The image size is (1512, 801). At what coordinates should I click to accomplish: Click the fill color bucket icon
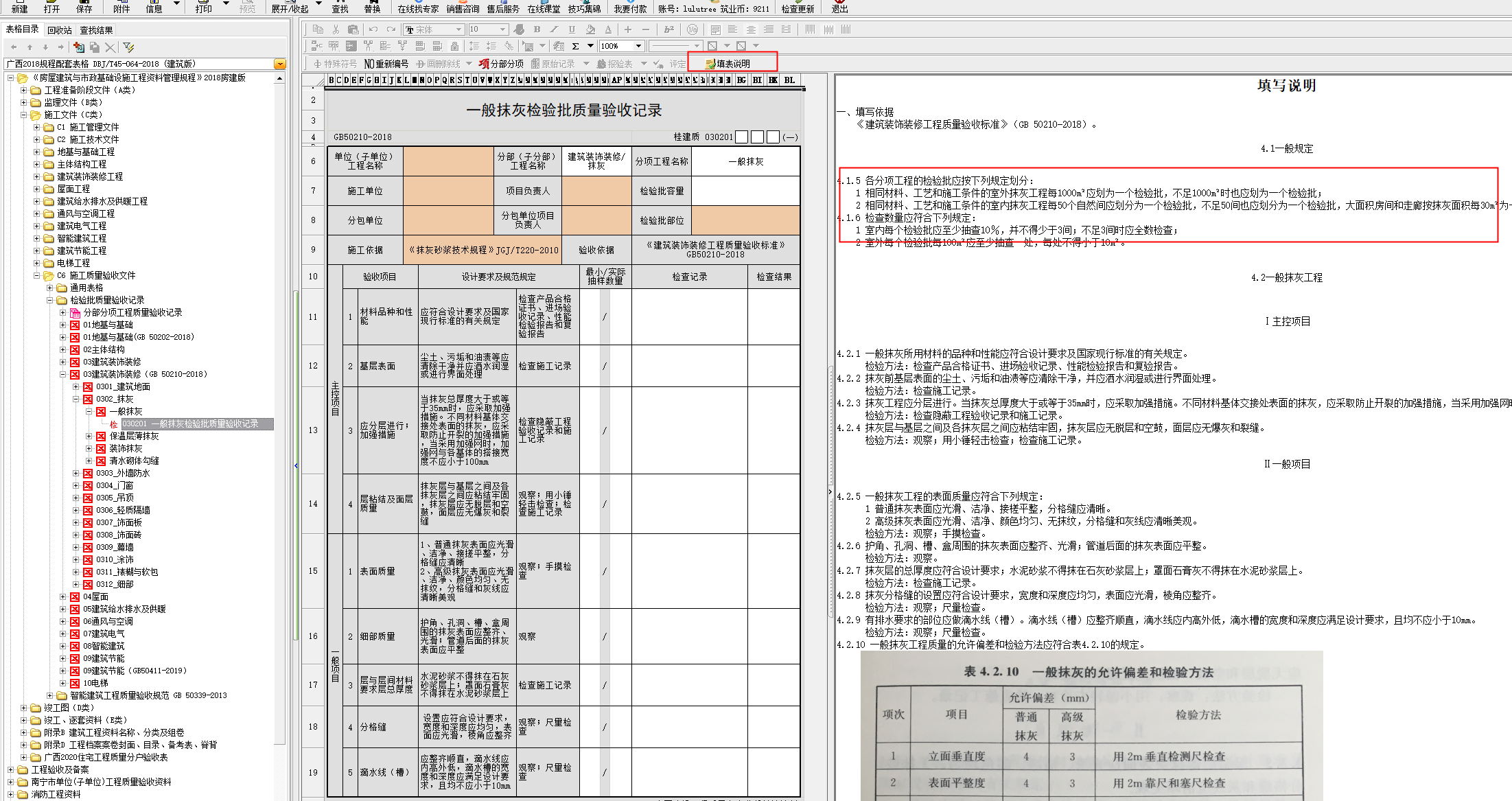590,30
